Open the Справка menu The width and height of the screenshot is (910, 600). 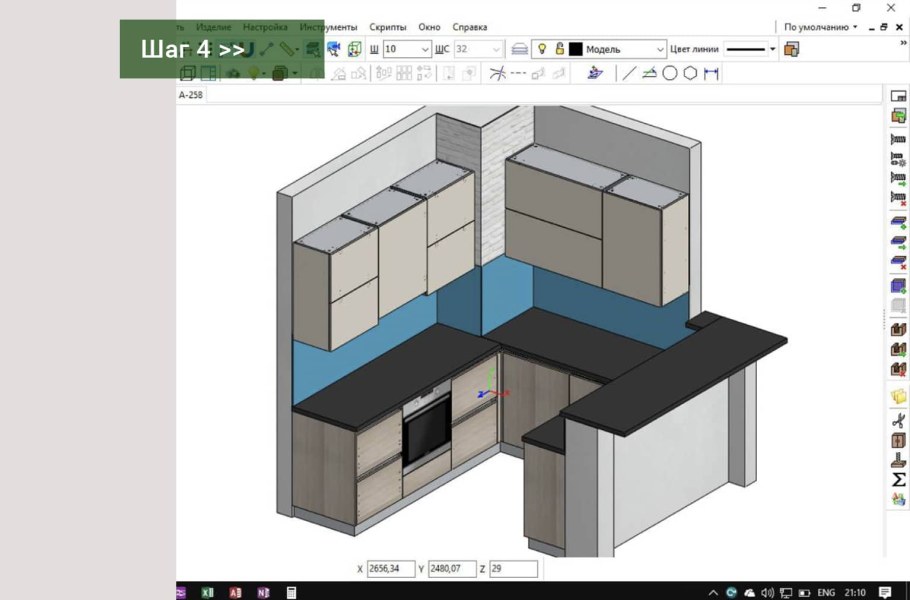[x=470, y=27]
